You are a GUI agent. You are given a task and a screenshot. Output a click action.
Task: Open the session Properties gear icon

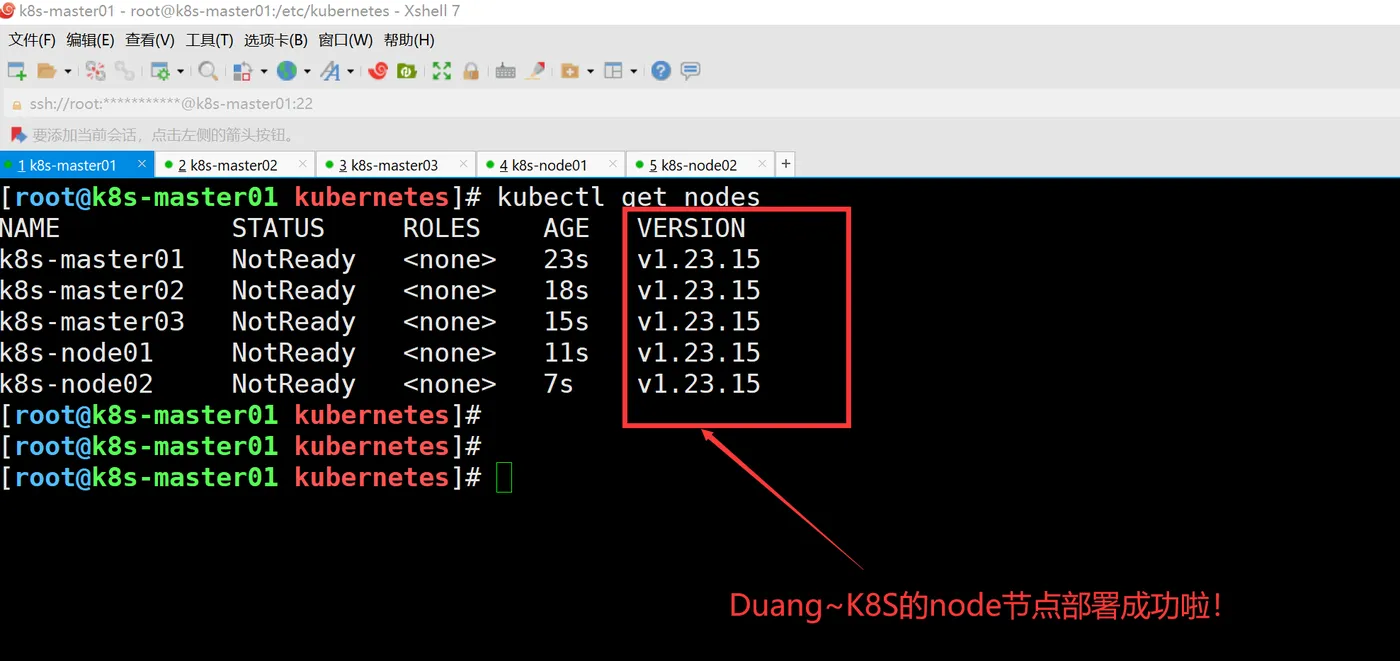[160, 71]
